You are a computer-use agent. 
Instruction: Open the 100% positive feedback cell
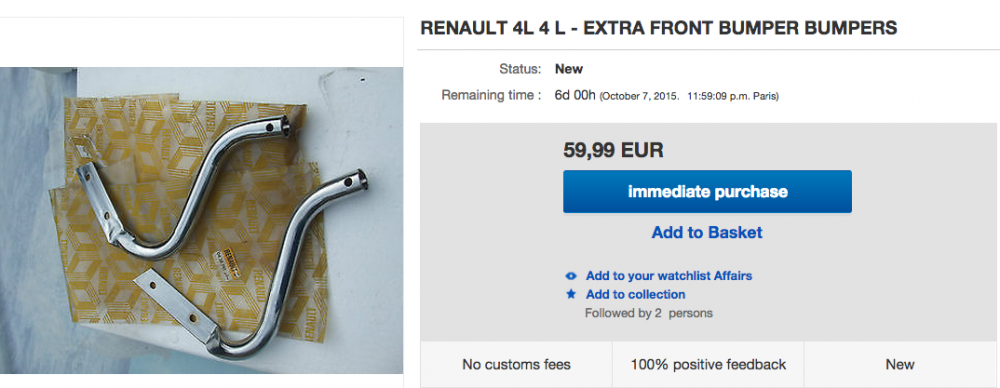[708, 364]
